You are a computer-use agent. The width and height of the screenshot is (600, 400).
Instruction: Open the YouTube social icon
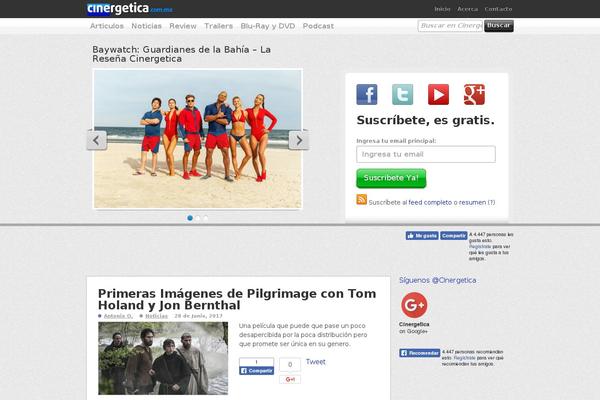click(x=439, y=95)
